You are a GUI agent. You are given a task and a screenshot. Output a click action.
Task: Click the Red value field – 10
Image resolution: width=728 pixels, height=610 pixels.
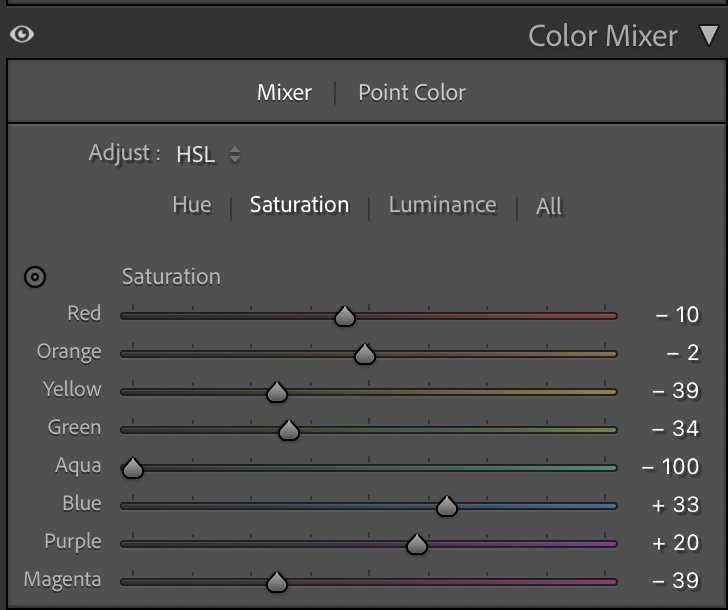[x=677, y=315]
